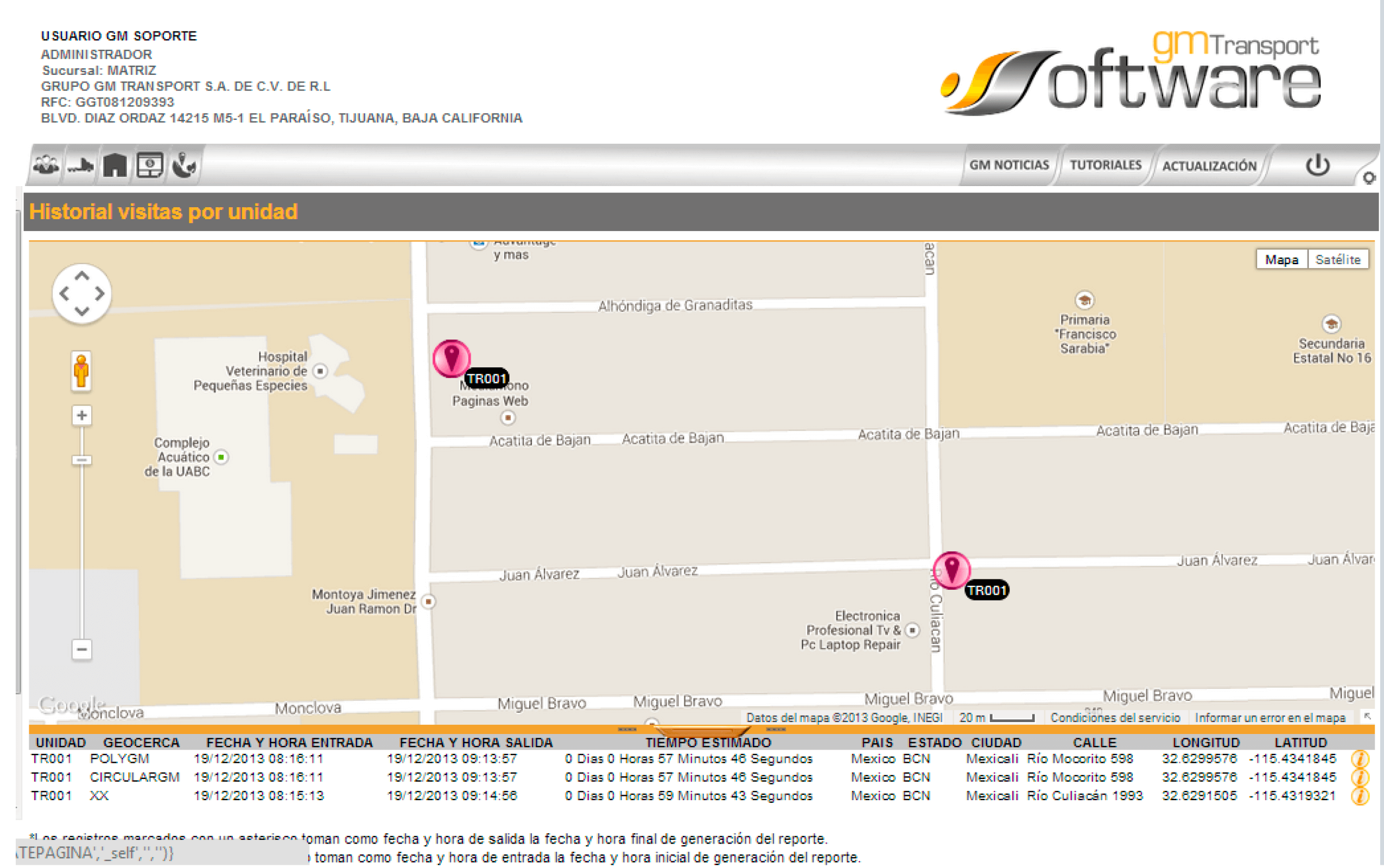Click the warehouse building toolbar icon
1384x868 pixels.
(x=115, y=166)
